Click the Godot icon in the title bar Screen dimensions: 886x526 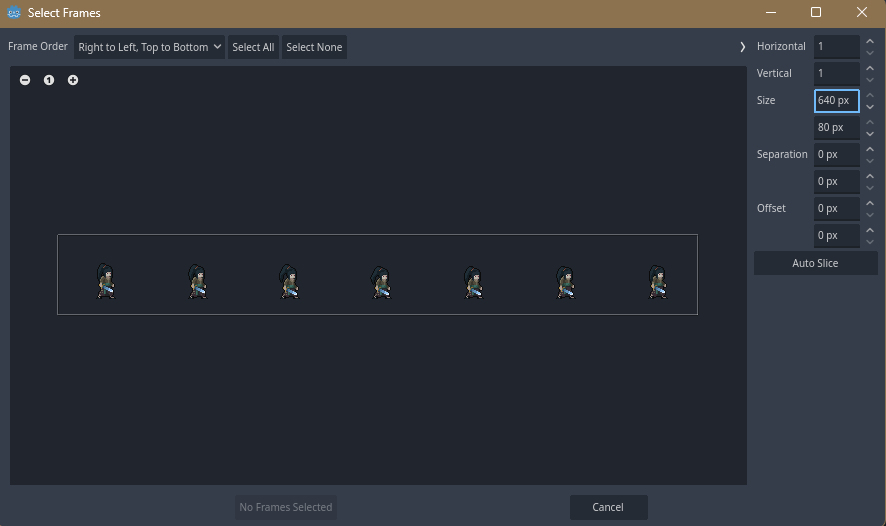[14, 13]
